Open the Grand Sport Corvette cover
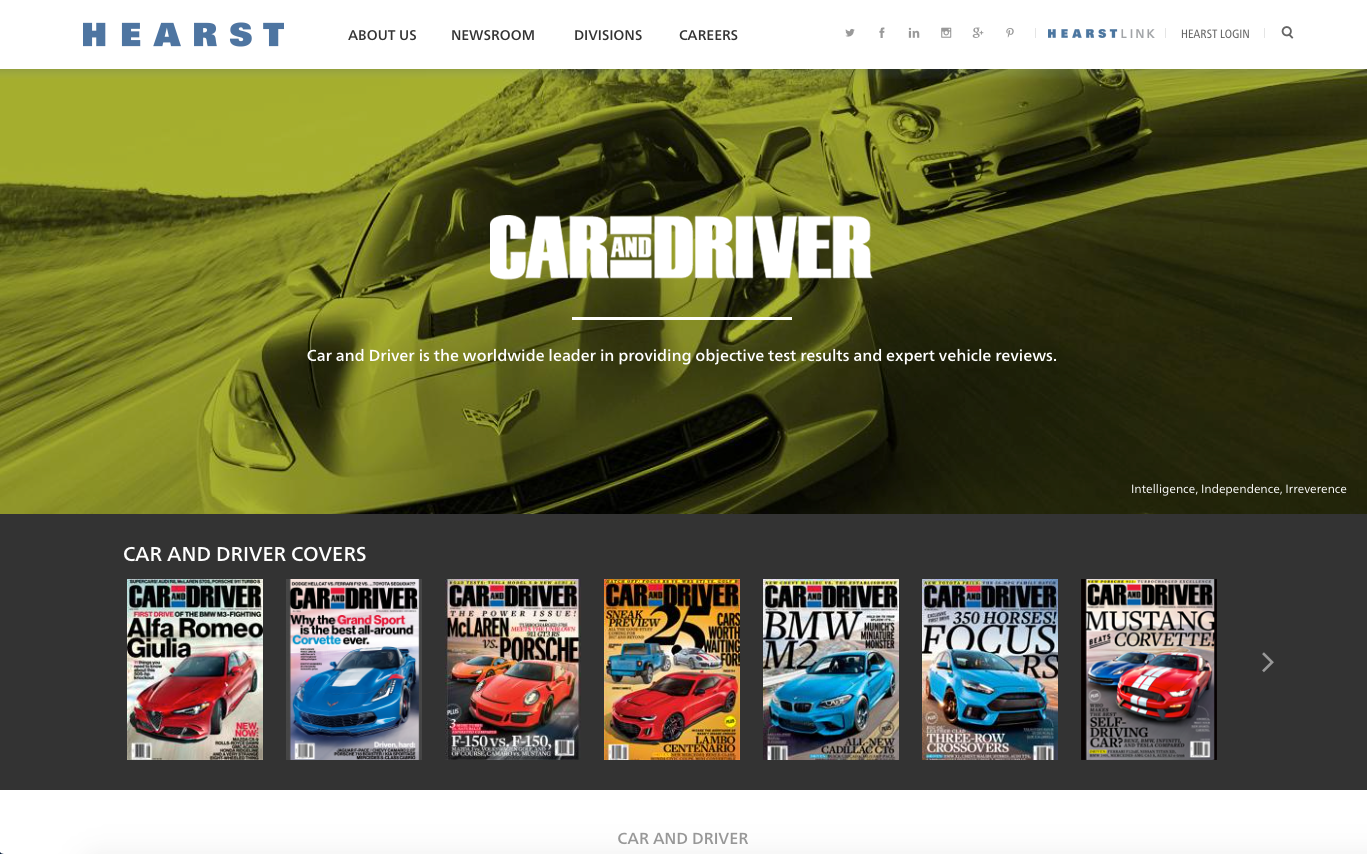1367x854 pixels. pyautogui.click(x=354, y=669)
